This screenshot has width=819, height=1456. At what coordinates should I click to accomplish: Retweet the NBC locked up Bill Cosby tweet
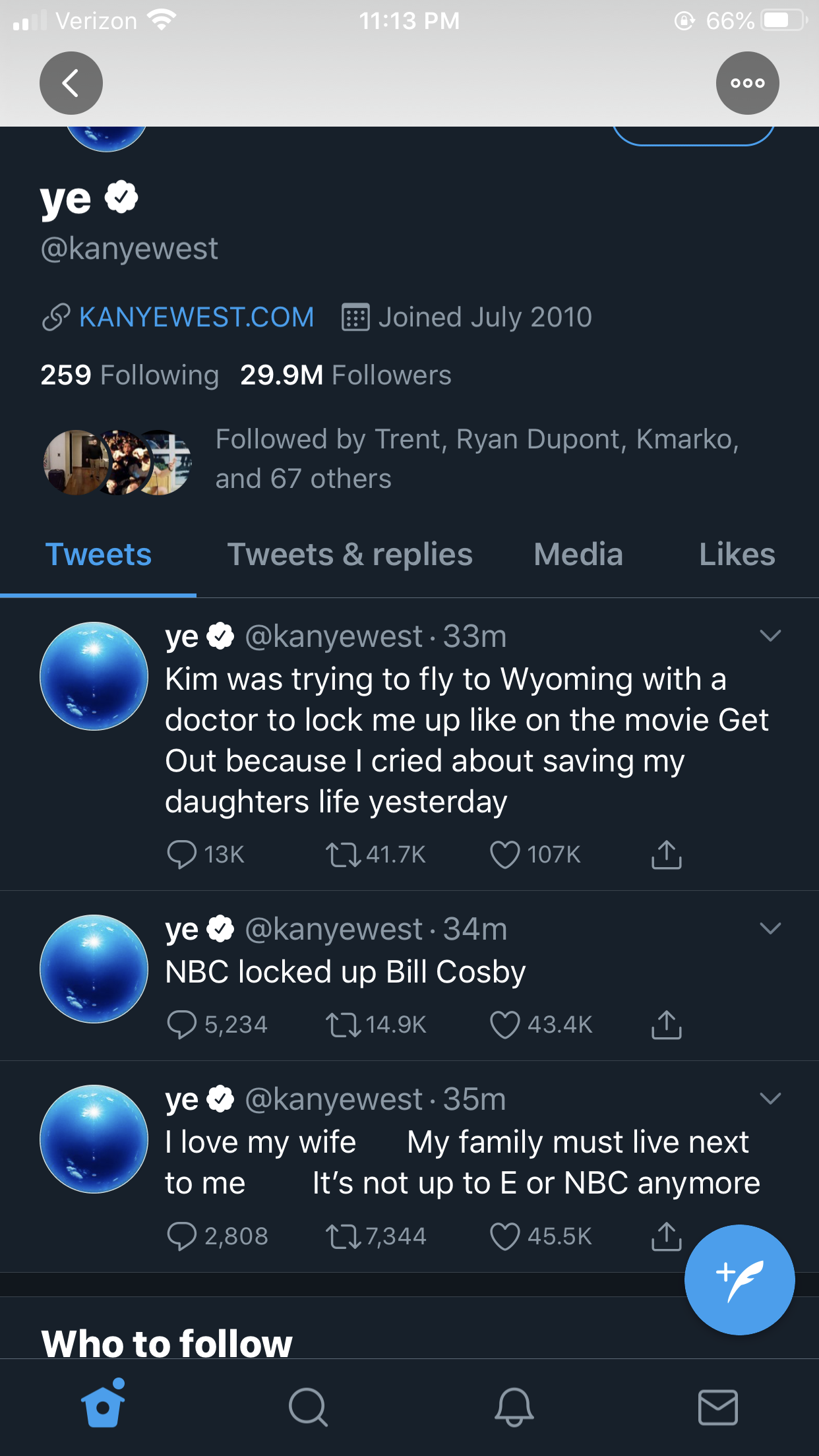click(344, 1025)
